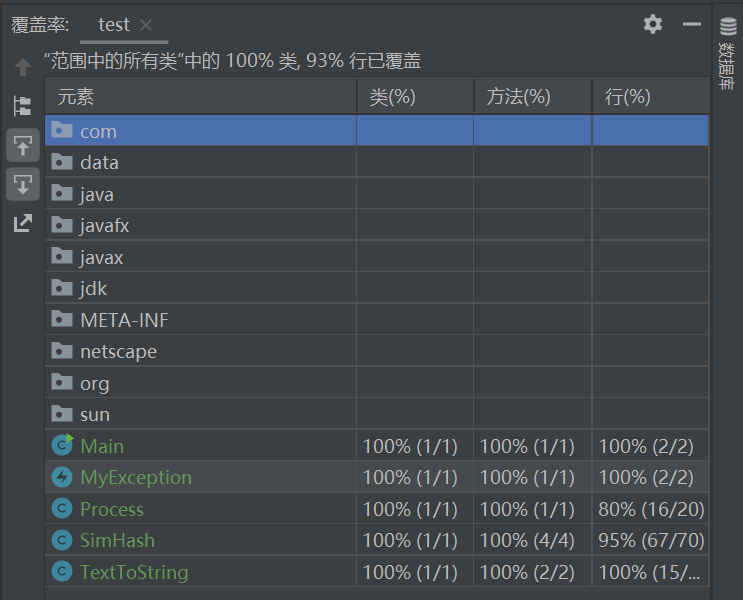Screen dimensions: 743x600
Task: Toggle autoscroll to source button
Action: click(x=22, y=145)
